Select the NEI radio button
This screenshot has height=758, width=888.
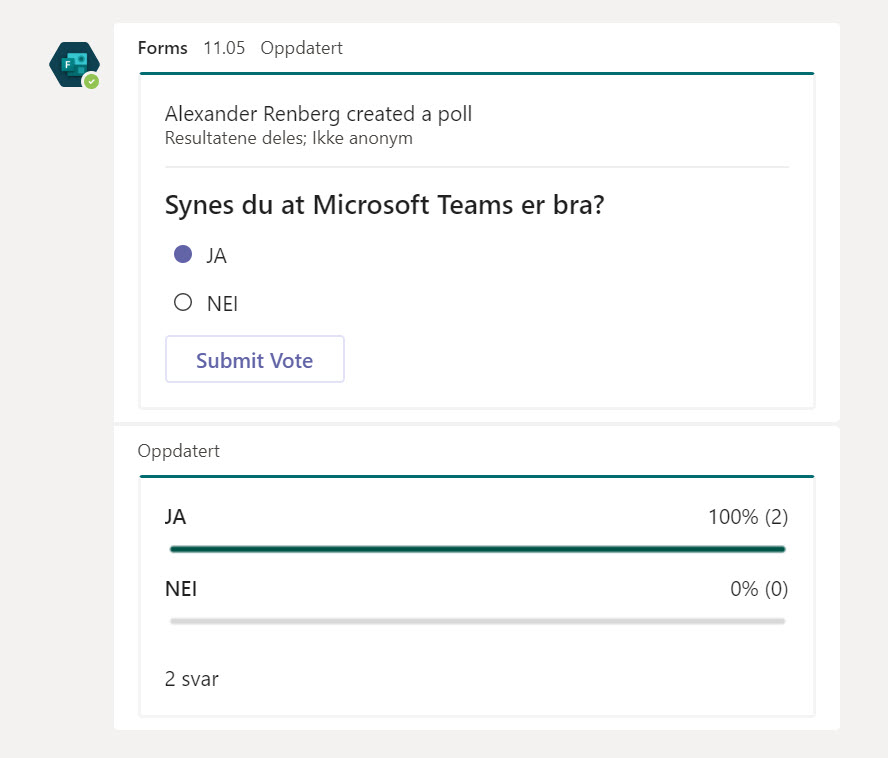click(x=181, y=302)
